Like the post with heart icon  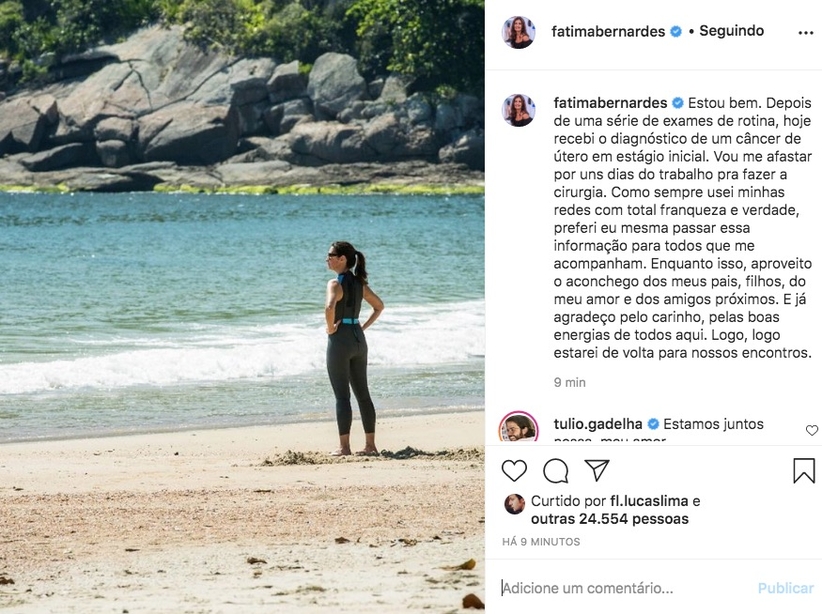click(514, 471)
